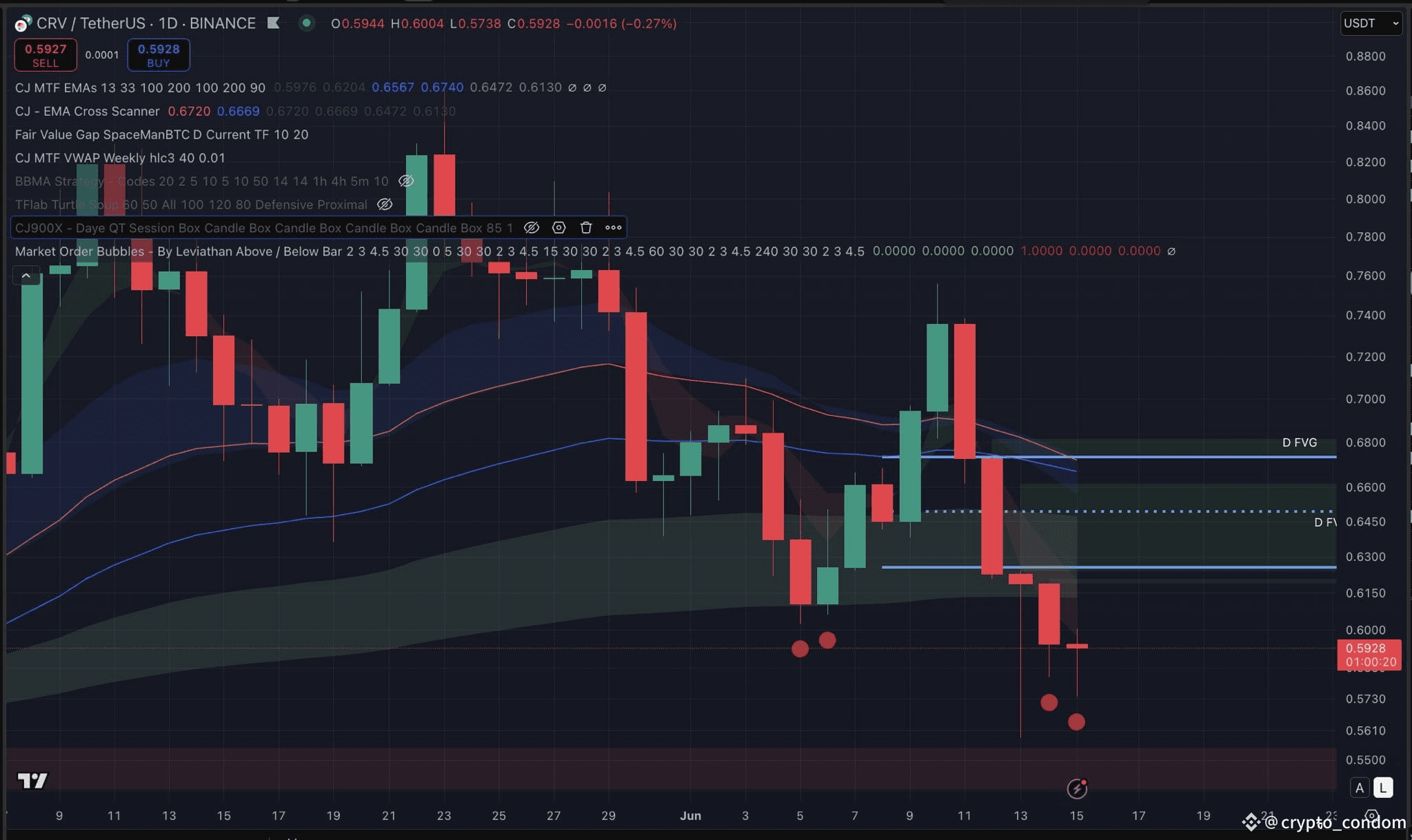Image resolution: width=1412 pixels, height=840 pixels.
Task: Click the BUY button at 0.5928
Action: click(x=159, y=55)
